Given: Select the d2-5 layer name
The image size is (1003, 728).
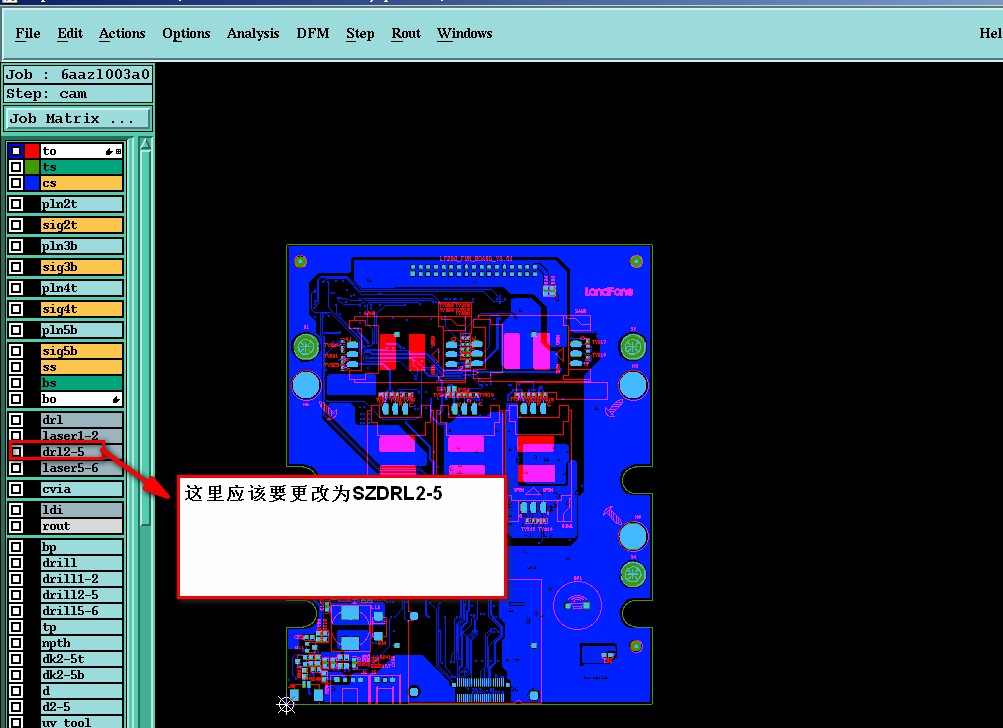Looking at the screenshot, I should coord(81,707).
